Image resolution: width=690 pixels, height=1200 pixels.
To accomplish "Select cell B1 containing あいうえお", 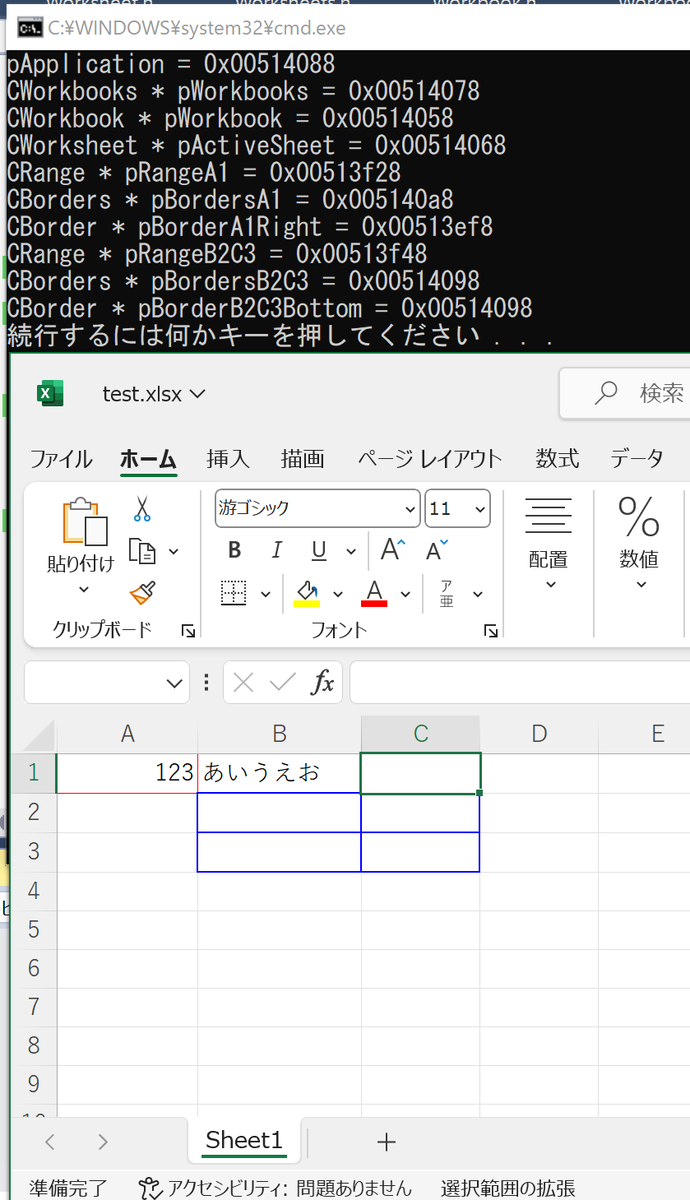I will 279,773.
